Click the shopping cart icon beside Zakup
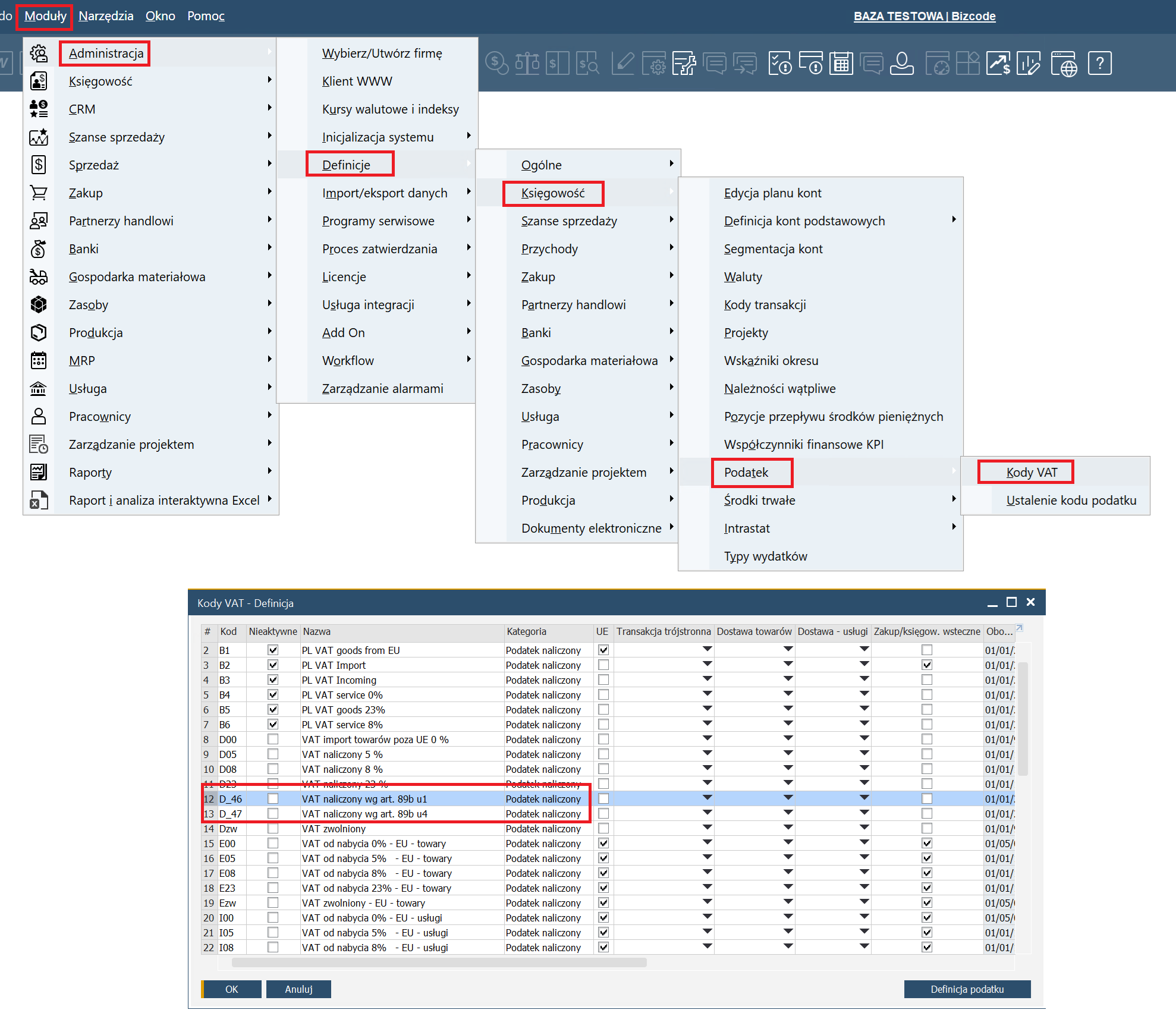This screenshot has width=1176, height=1013. 39,193
